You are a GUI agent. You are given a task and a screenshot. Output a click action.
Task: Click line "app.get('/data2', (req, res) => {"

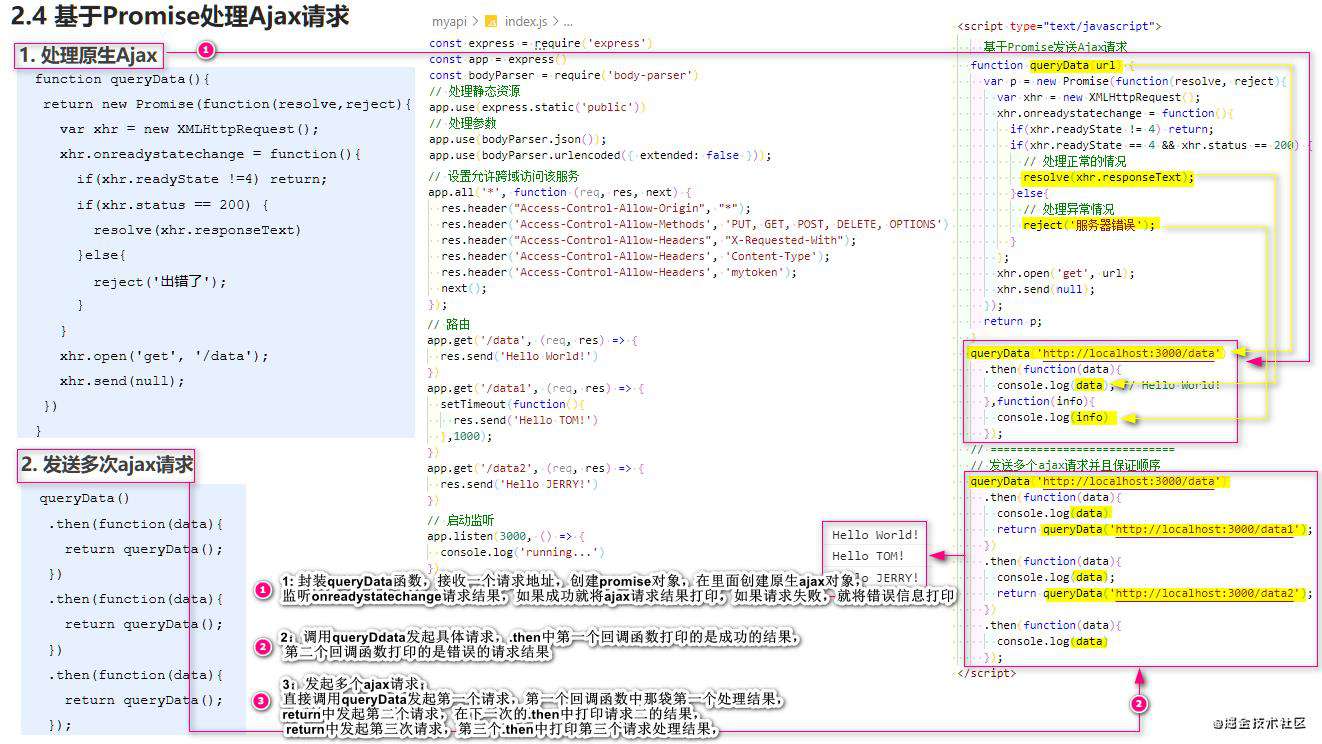(x=537, y=468)
